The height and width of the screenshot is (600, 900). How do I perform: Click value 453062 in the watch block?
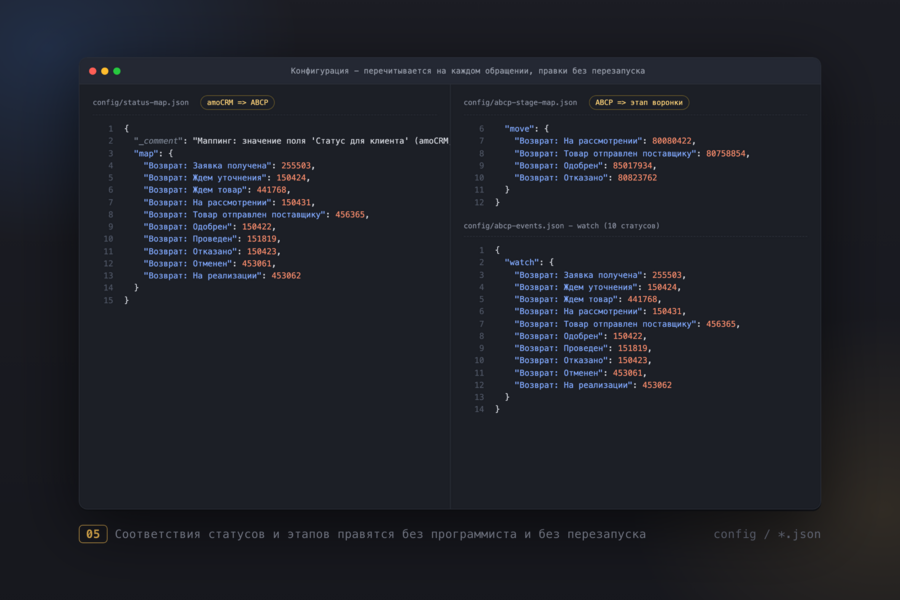point(657,385)
